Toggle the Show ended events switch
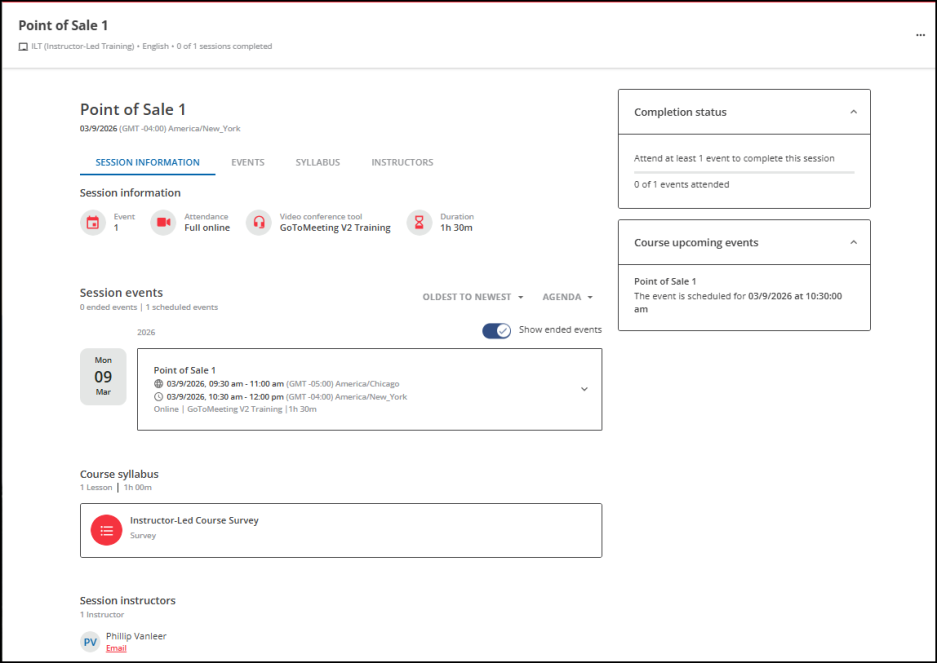 (x=496, y=330)
